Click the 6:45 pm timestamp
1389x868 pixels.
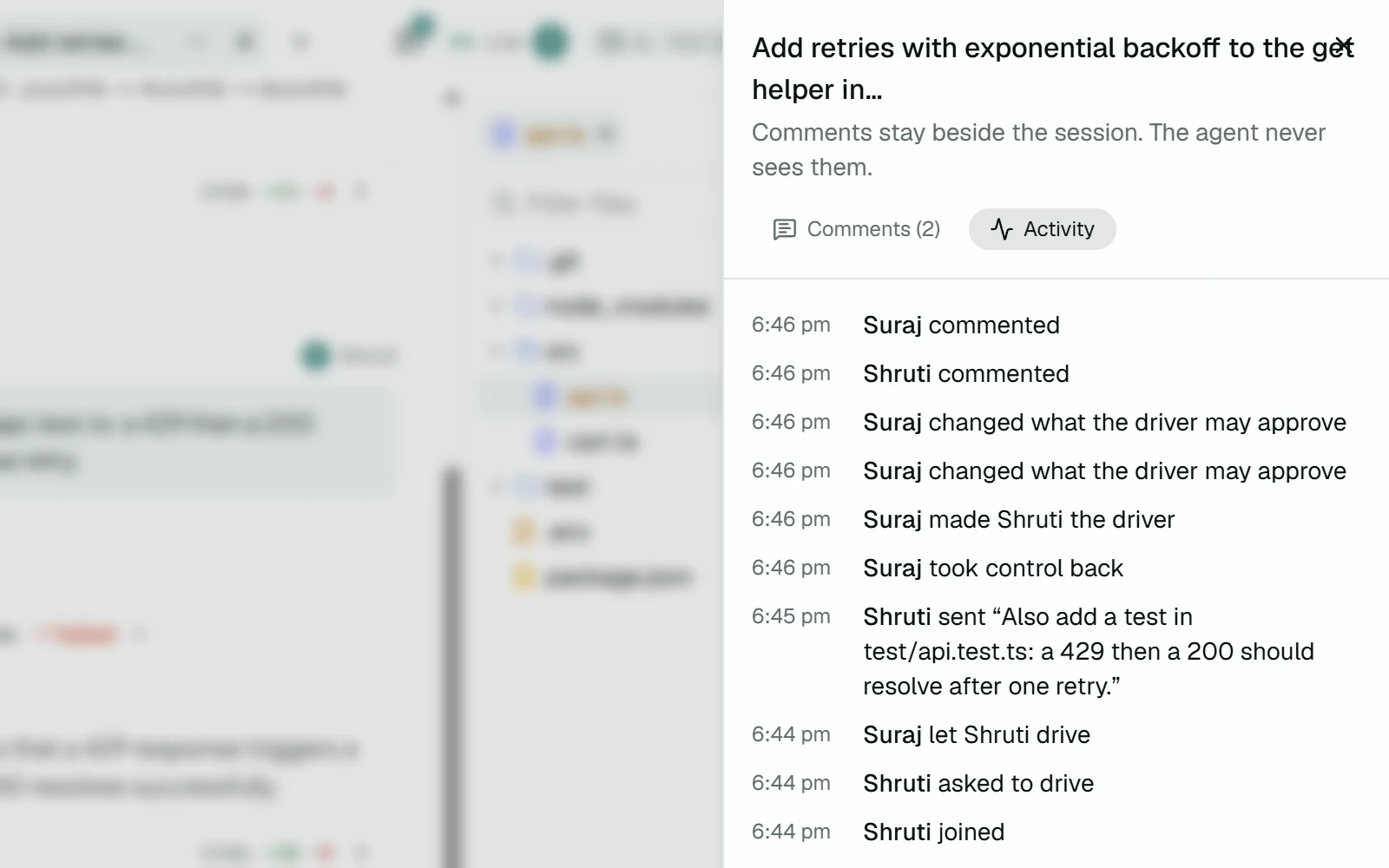pos(791,616)
